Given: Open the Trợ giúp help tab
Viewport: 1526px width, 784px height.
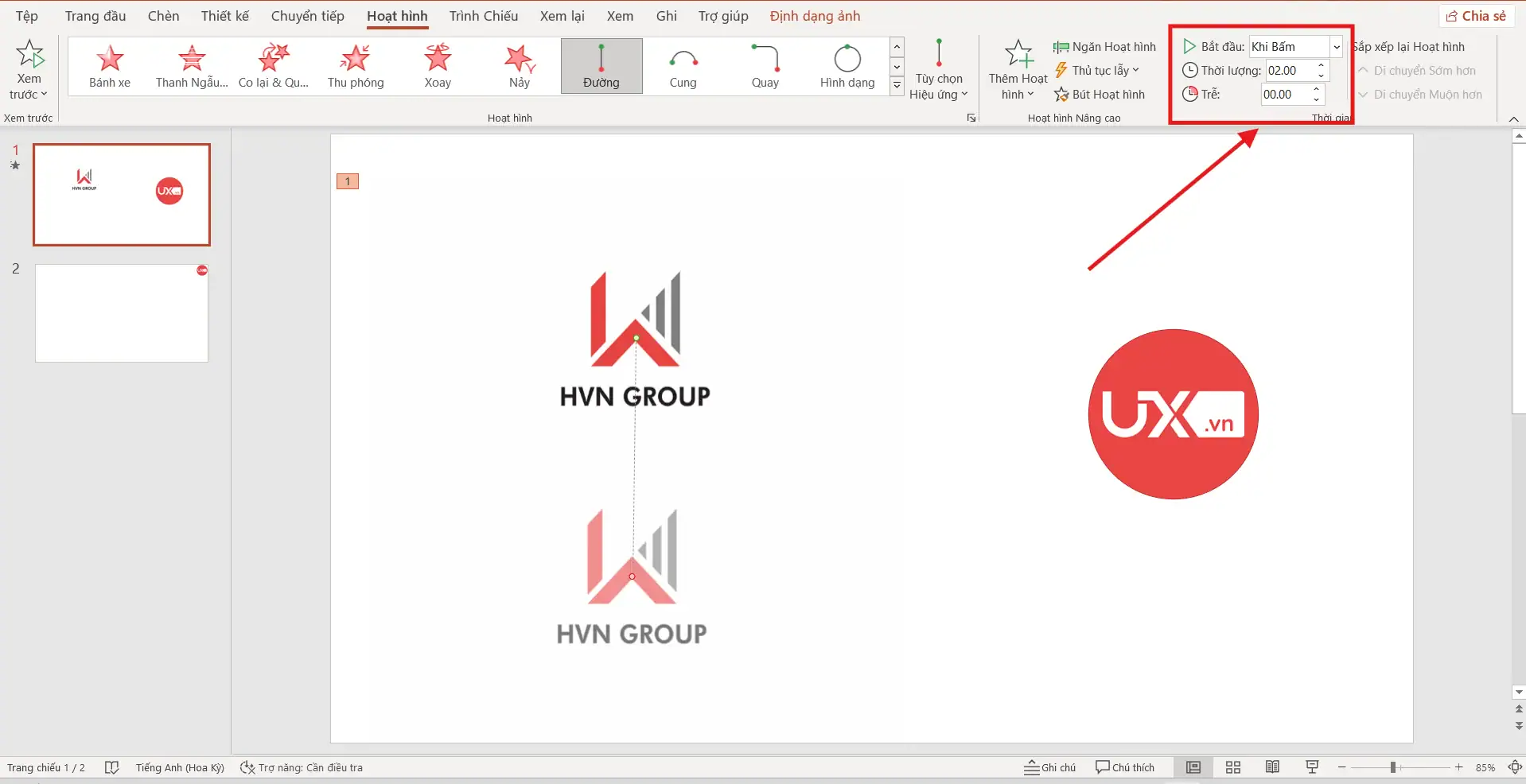Looking at the screenshot, I should [724, 16].
